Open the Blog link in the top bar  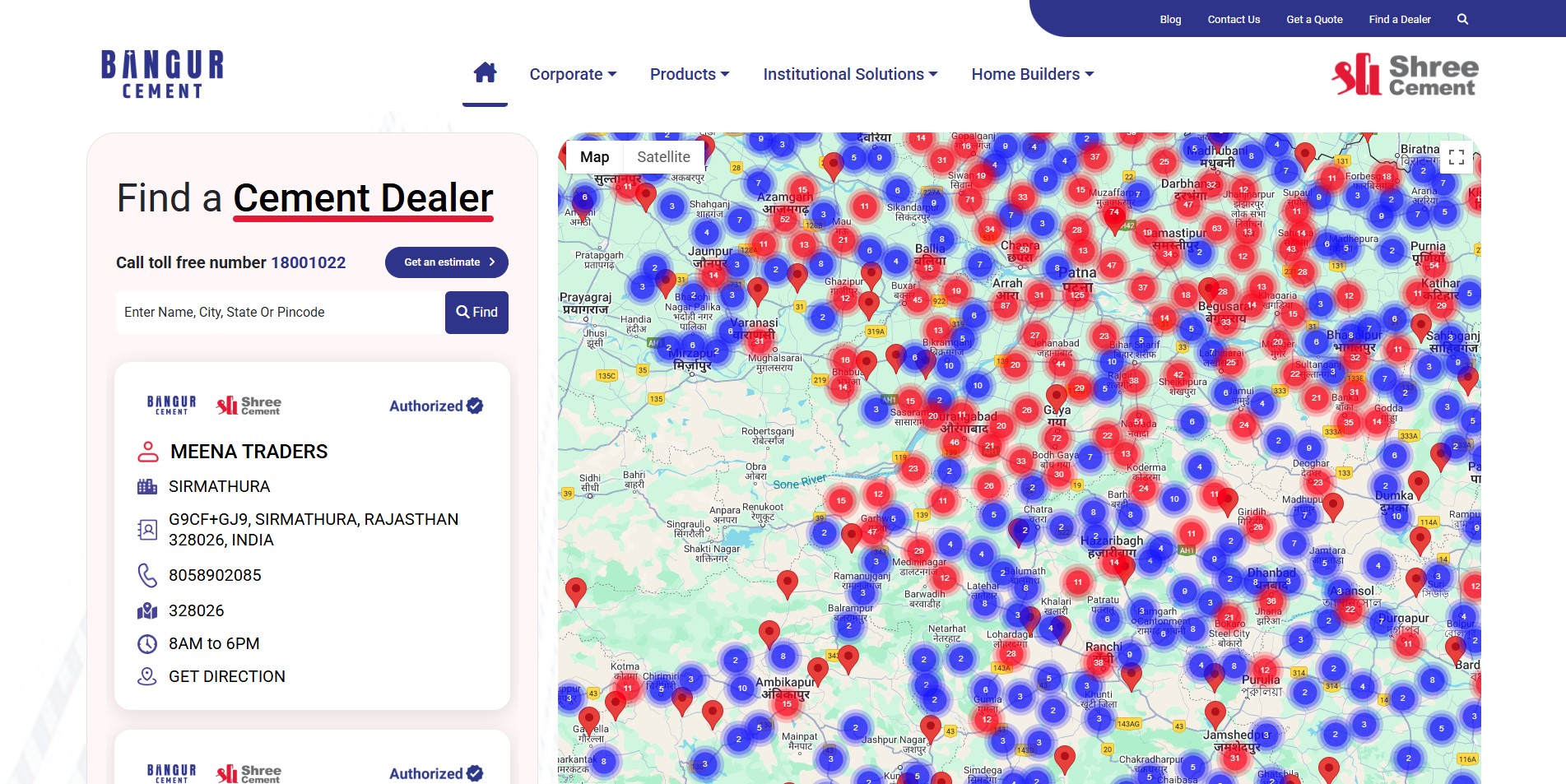coord(1170,19)
